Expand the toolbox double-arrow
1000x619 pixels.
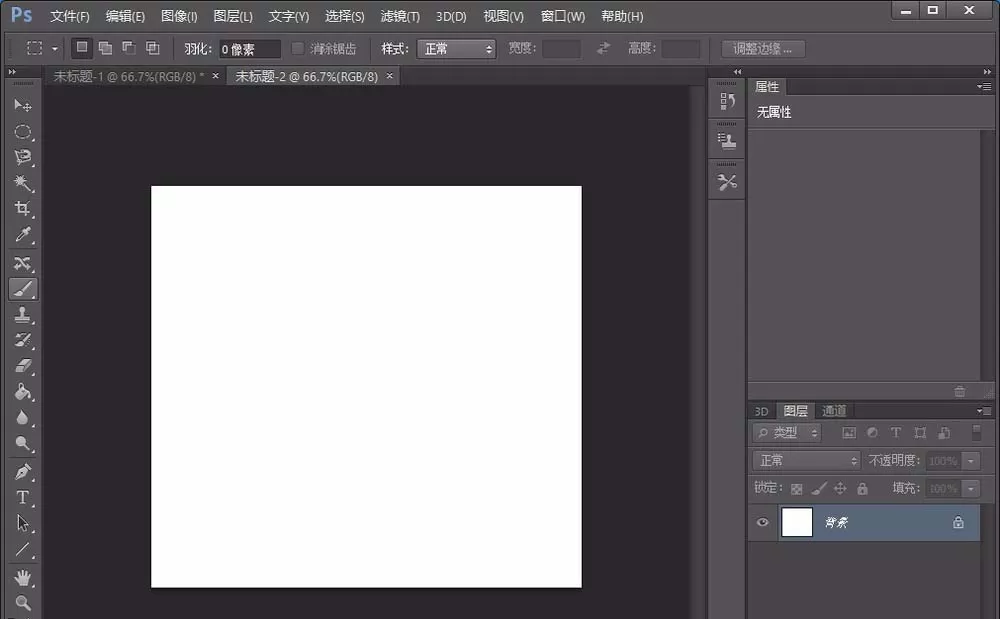pos(12,72)
